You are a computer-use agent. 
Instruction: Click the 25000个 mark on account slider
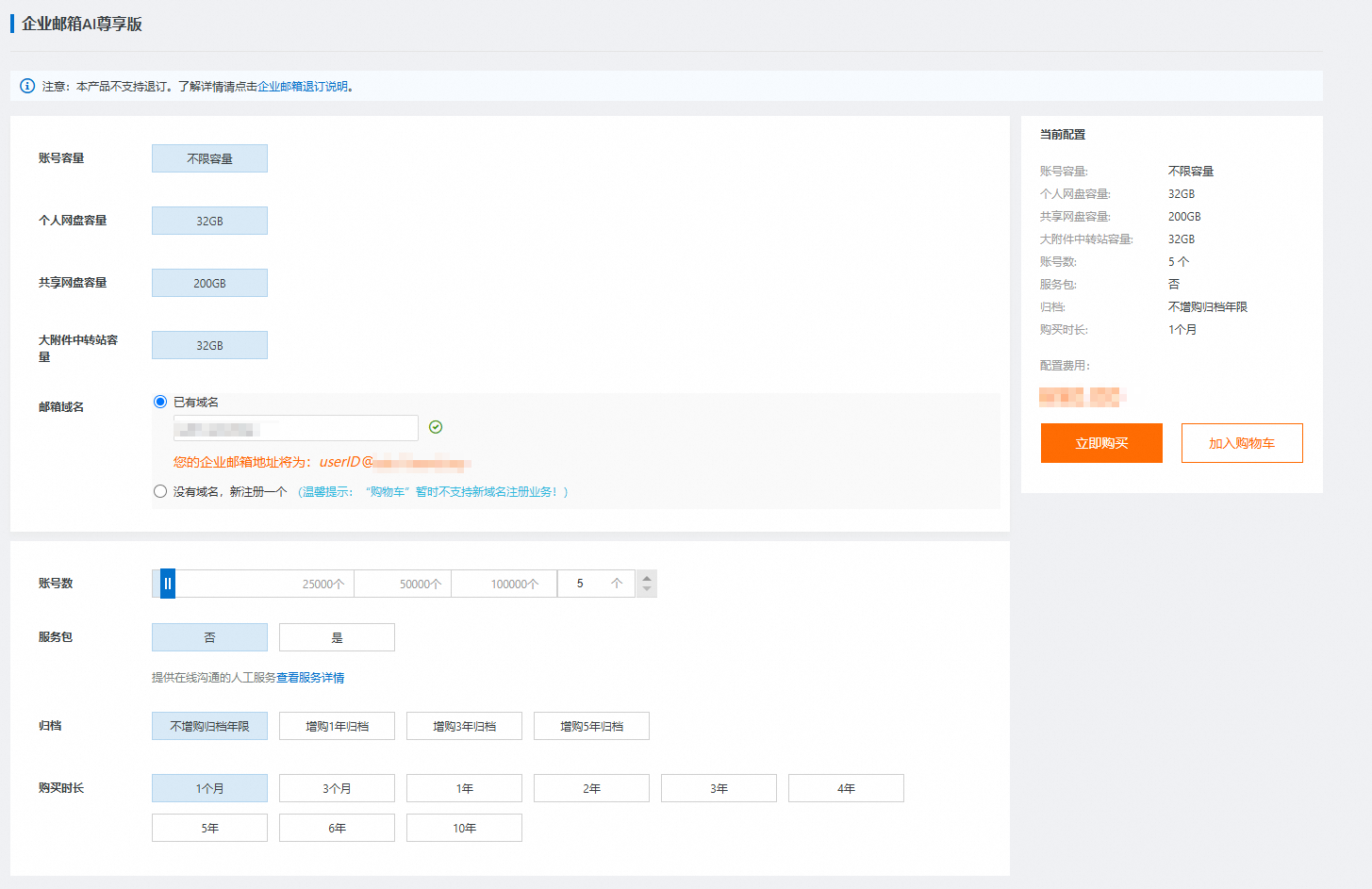[323, 584]
